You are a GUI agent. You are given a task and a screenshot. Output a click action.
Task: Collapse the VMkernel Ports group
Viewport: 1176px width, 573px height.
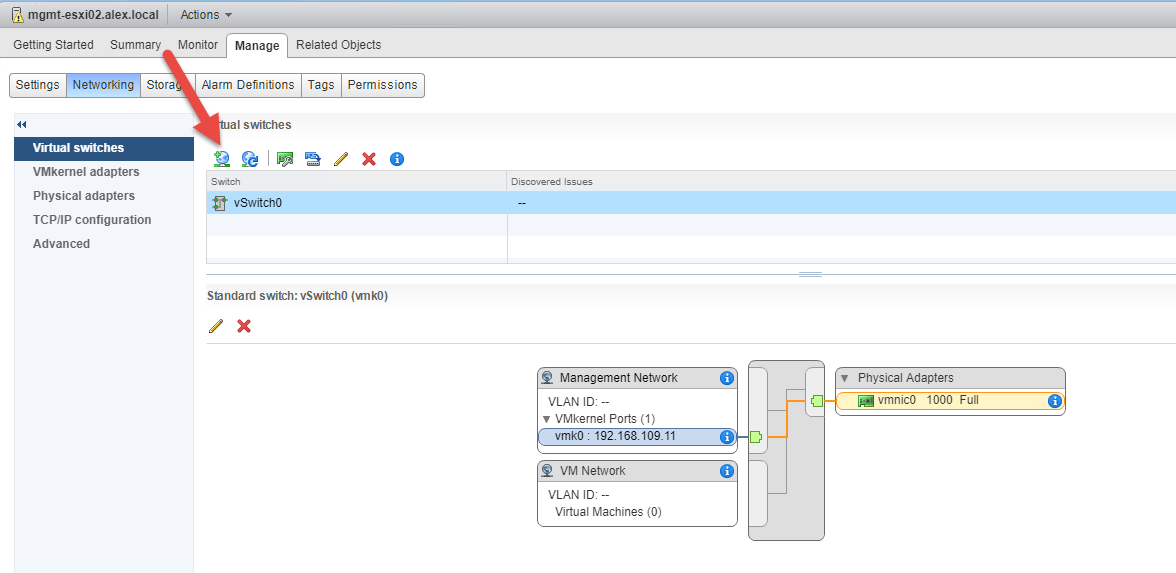click(547, 419)
